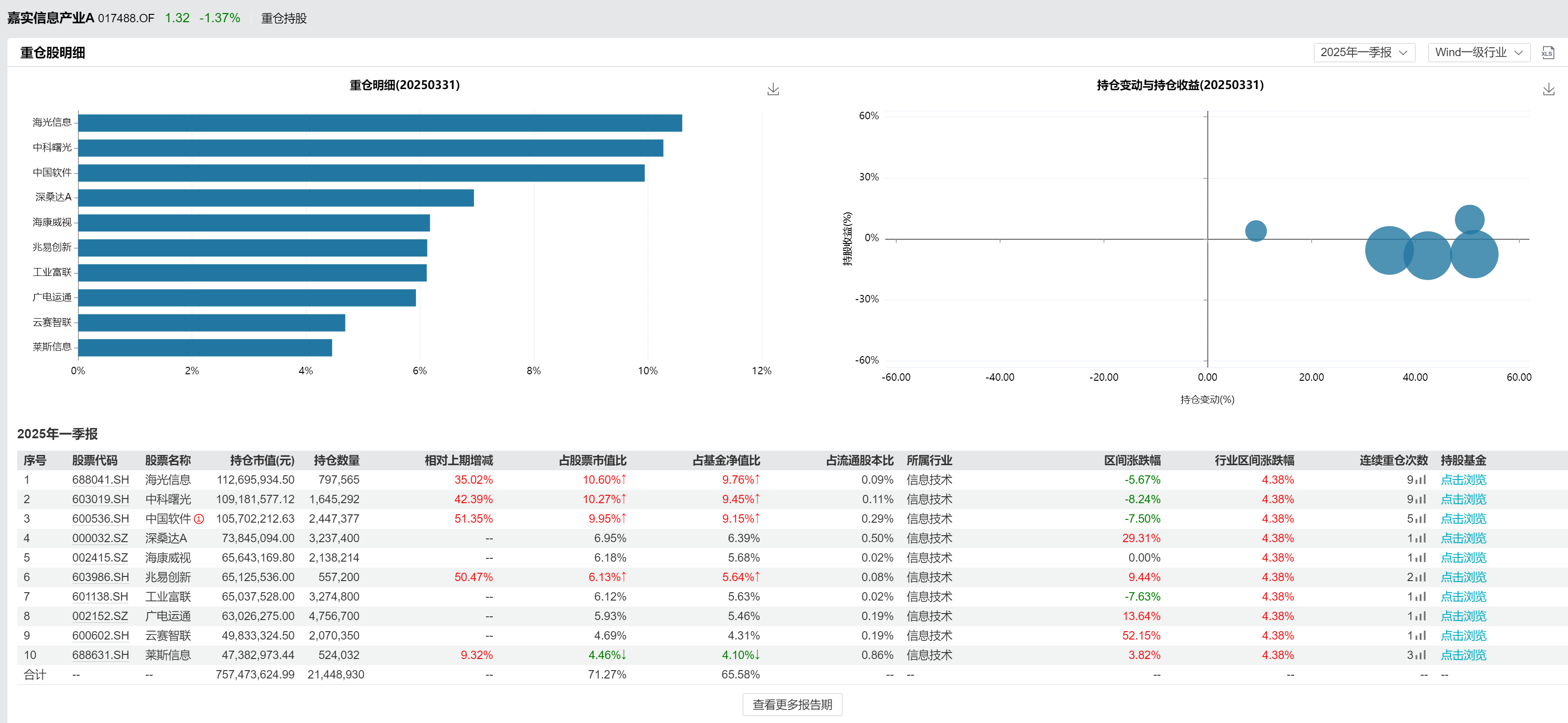Screen dimensions: 1568x723
Task: Click 点击浏览 for 深桑达A holding funds
Action: pyautogui.click(x=1463, y=538)
